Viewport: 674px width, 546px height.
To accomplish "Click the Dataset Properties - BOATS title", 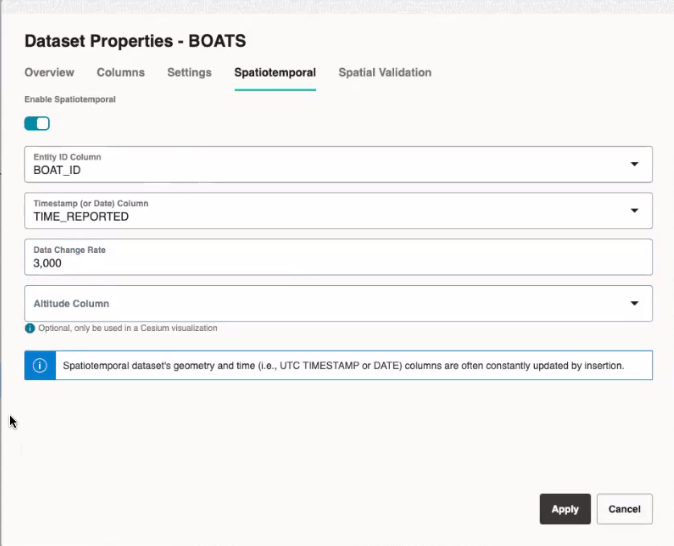I will (135, 41).
